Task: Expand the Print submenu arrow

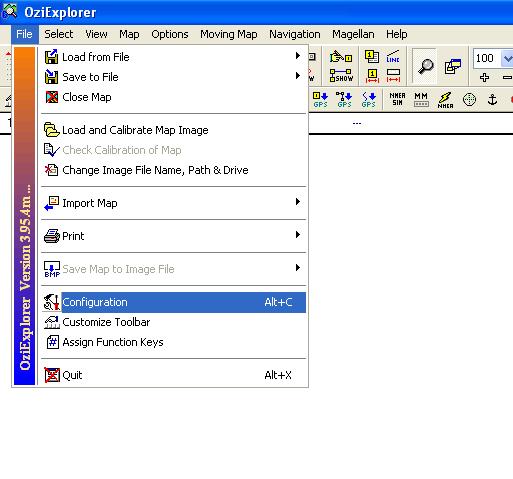Action: coord(298,234)
